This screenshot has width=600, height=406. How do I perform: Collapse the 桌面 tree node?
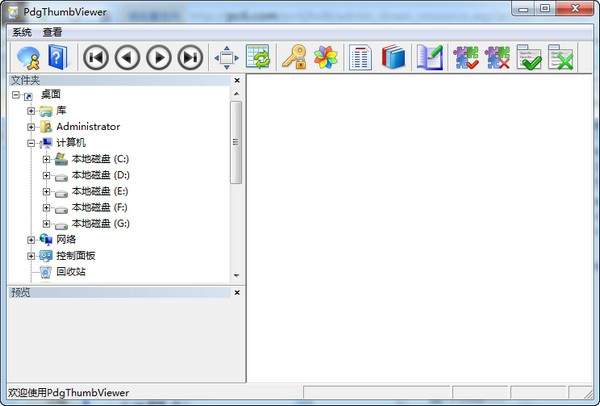16,95
